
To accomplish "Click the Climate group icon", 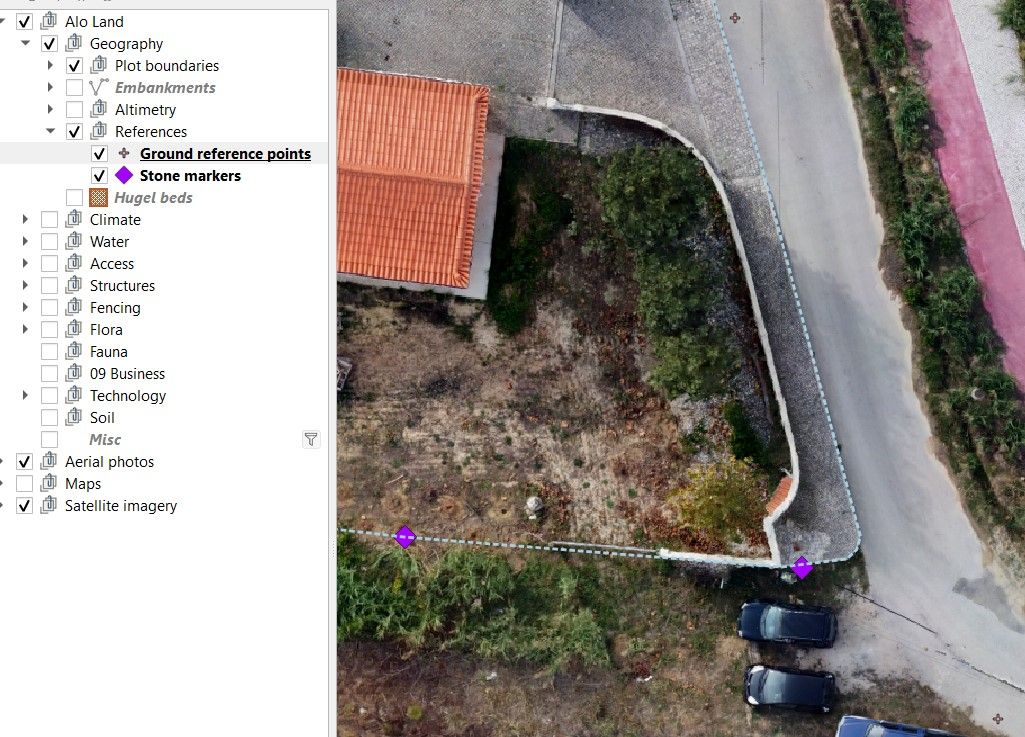I will point(73,219).
